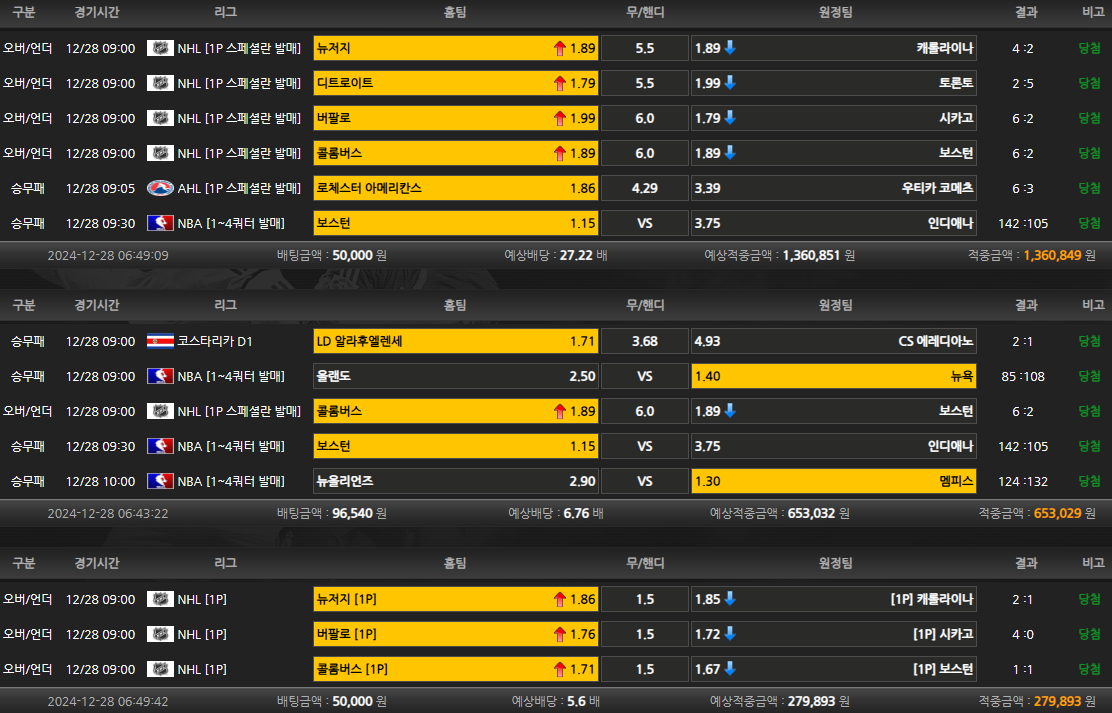Click the 1 :1 result score
The width and height of the screenshot is (1112, 713).
click(1023, 669)
